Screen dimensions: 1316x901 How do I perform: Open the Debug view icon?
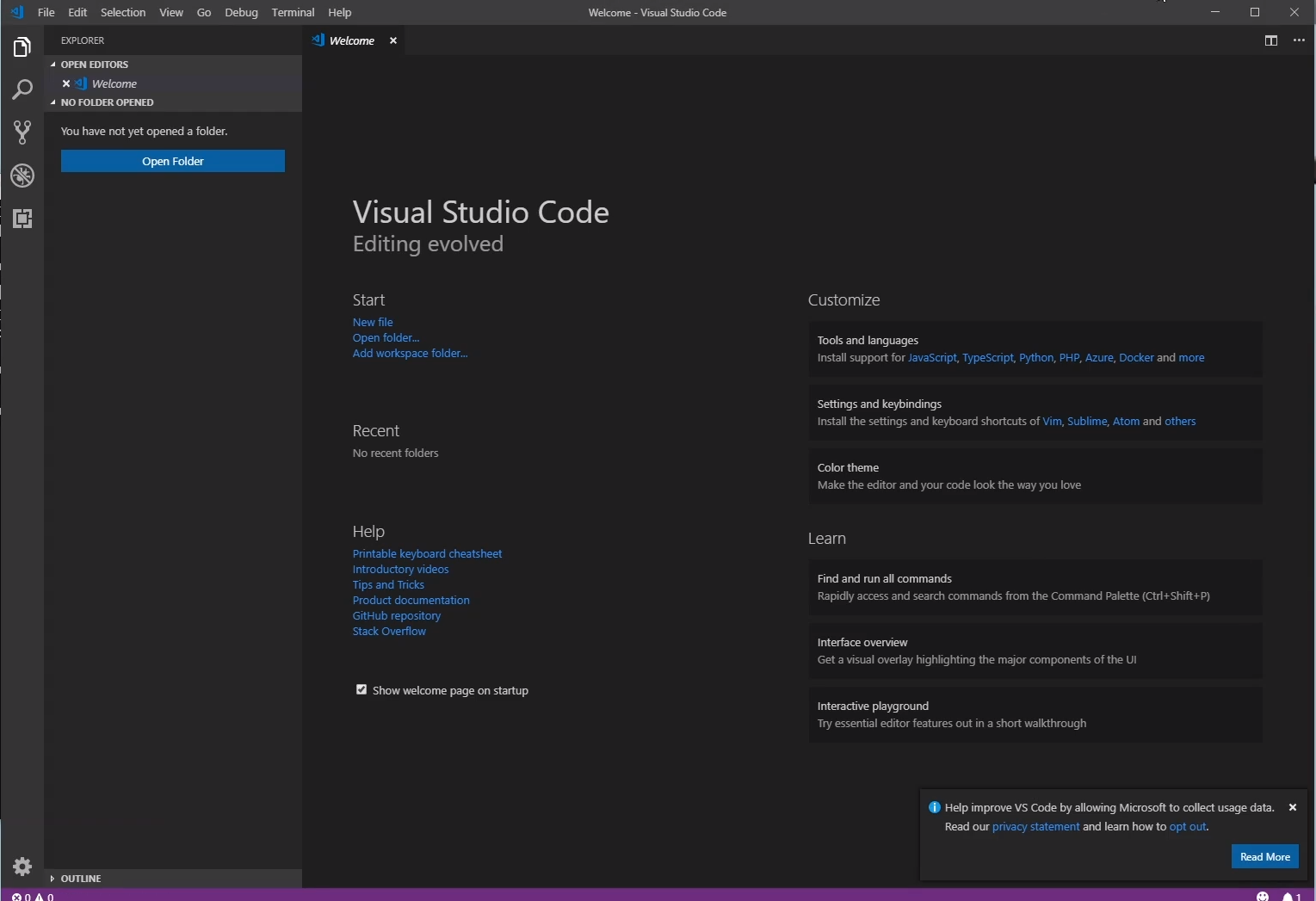coord(22,176)
